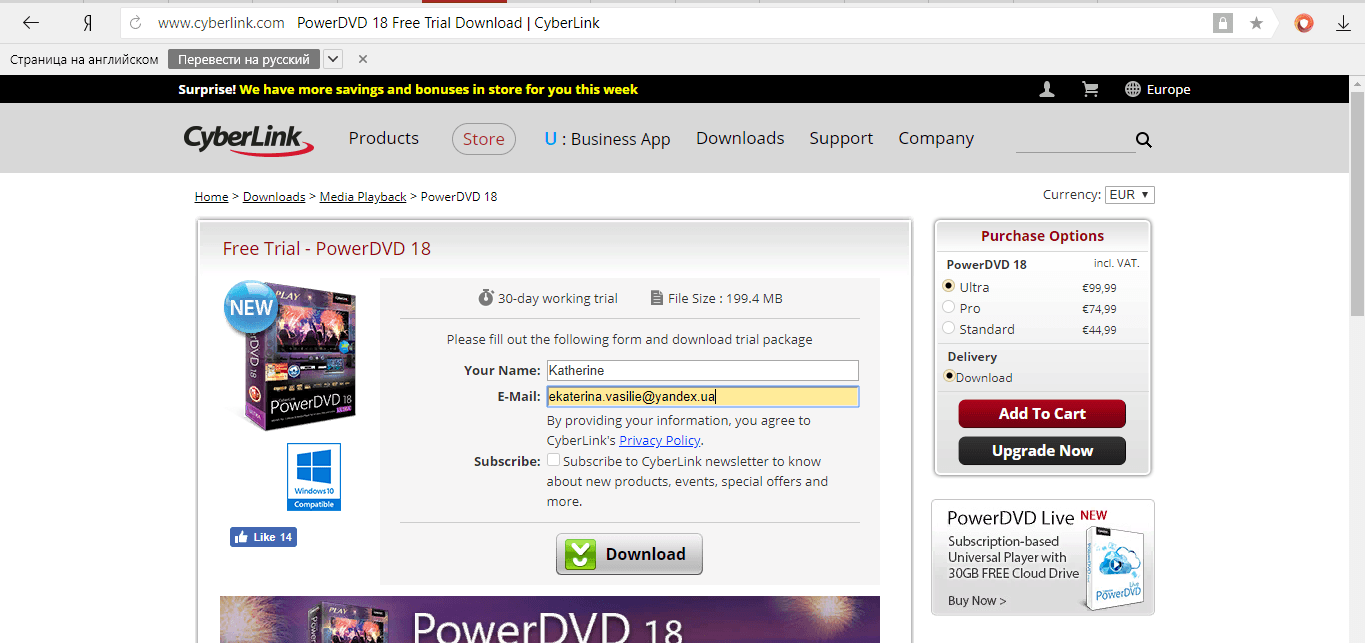This screenshot has height=643, width=1365.
Task: Translate page with Перевести на русский
Action: tap(244, 59)
